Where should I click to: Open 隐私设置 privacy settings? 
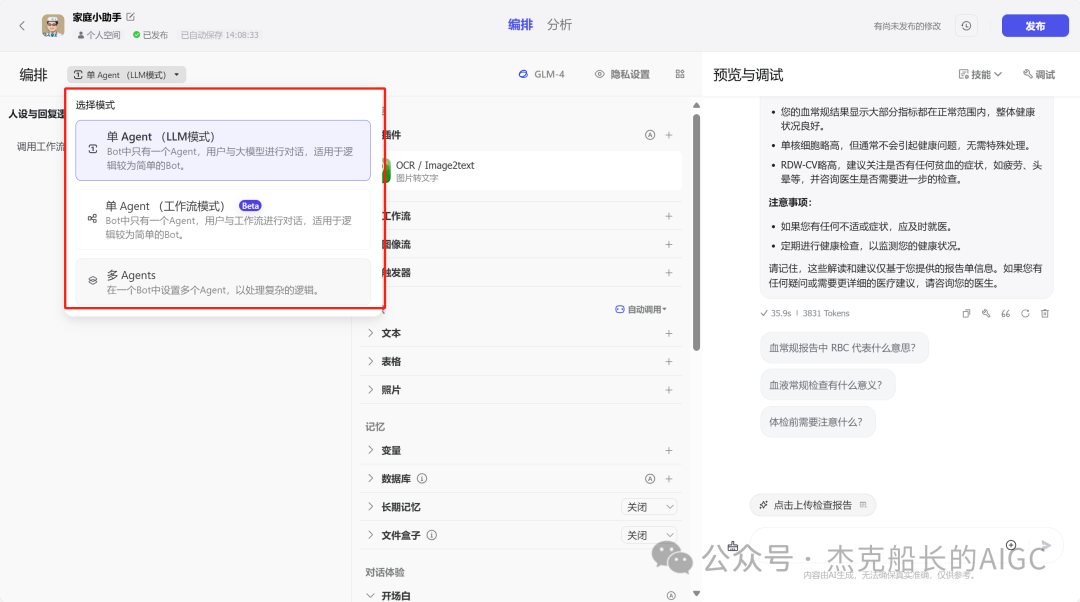622,74
